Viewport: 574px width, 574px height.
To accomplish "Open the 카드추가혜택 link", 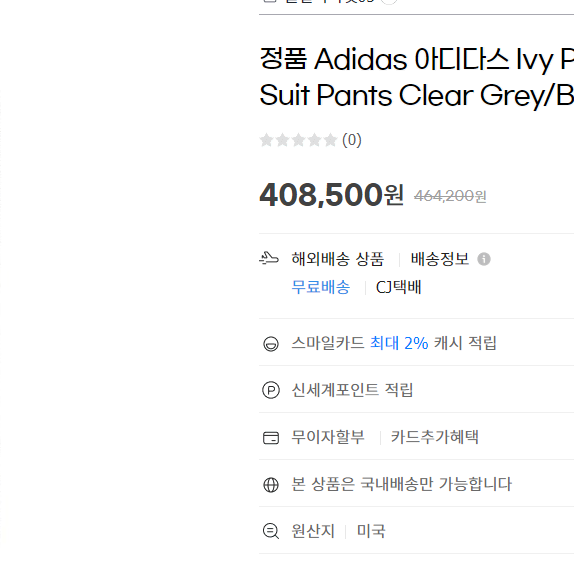I will point(435,437).
